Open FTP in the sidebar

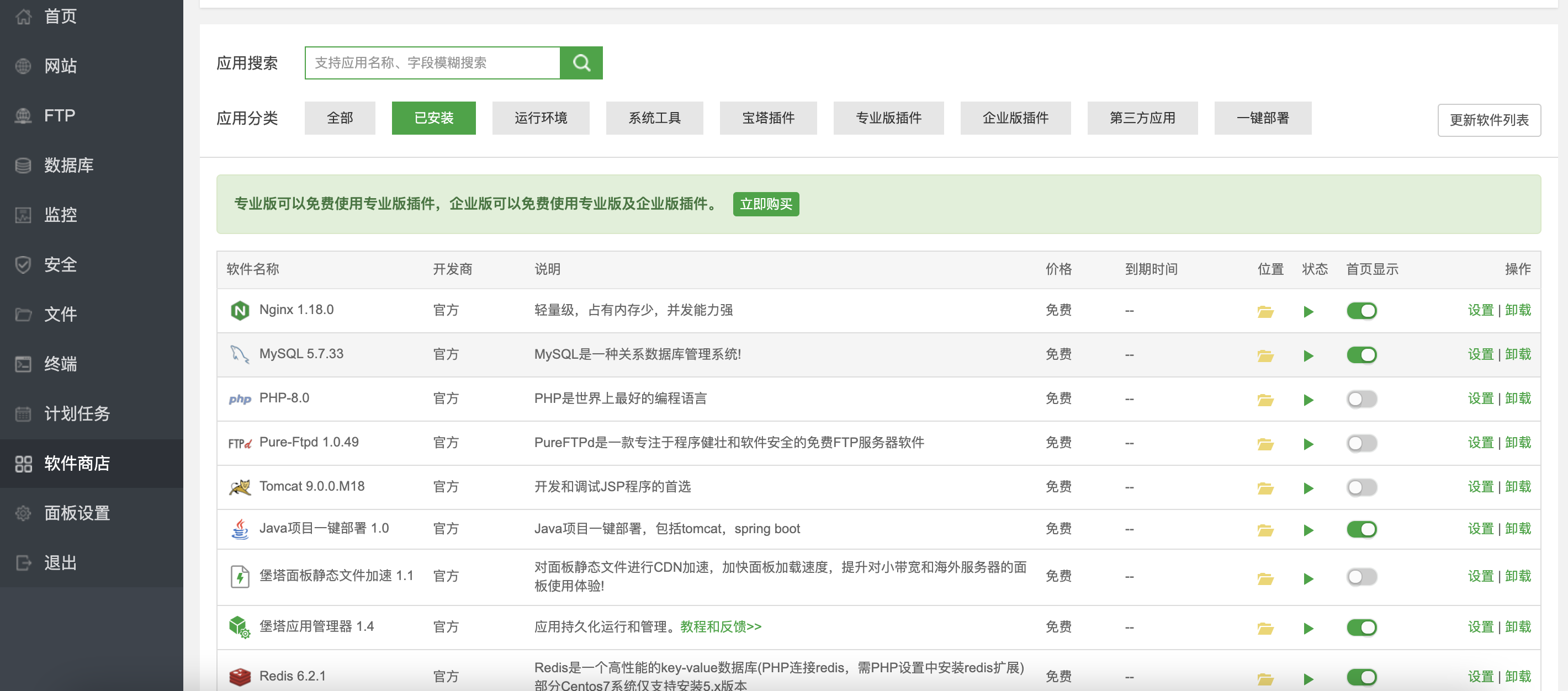click(x=91, y=115)
